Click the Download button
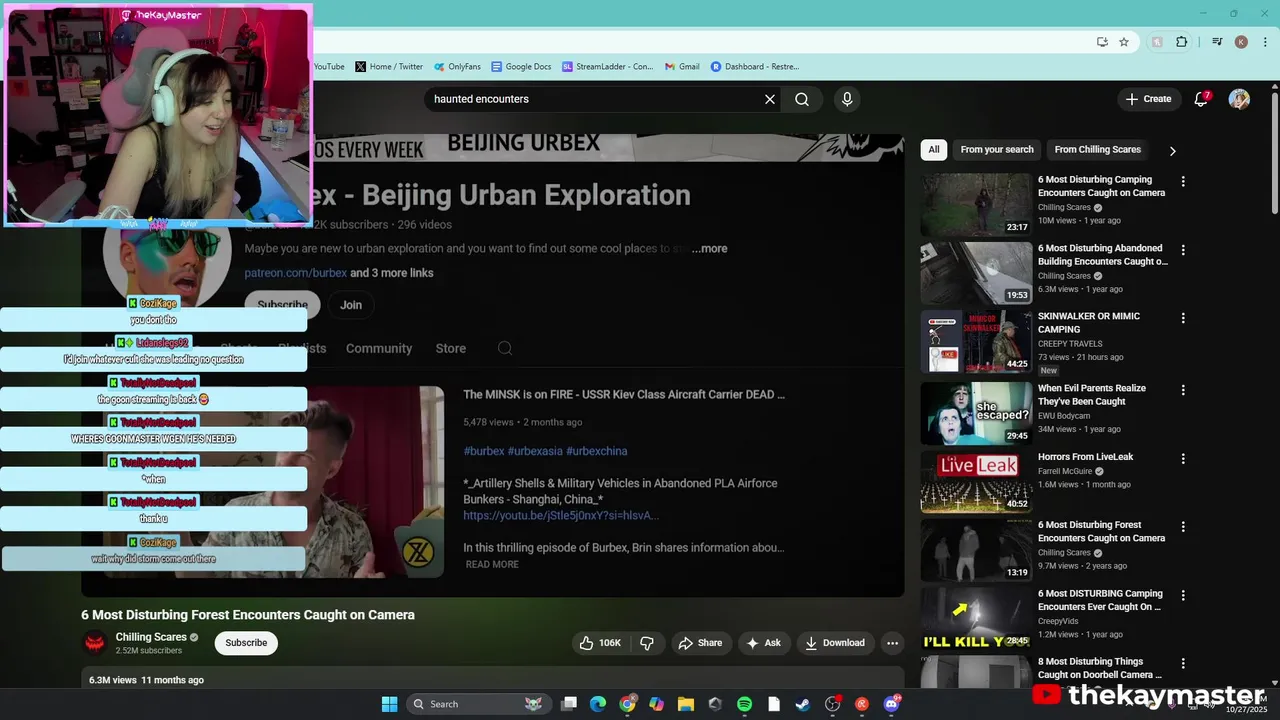1280x720 pixels. coord(835,643)
